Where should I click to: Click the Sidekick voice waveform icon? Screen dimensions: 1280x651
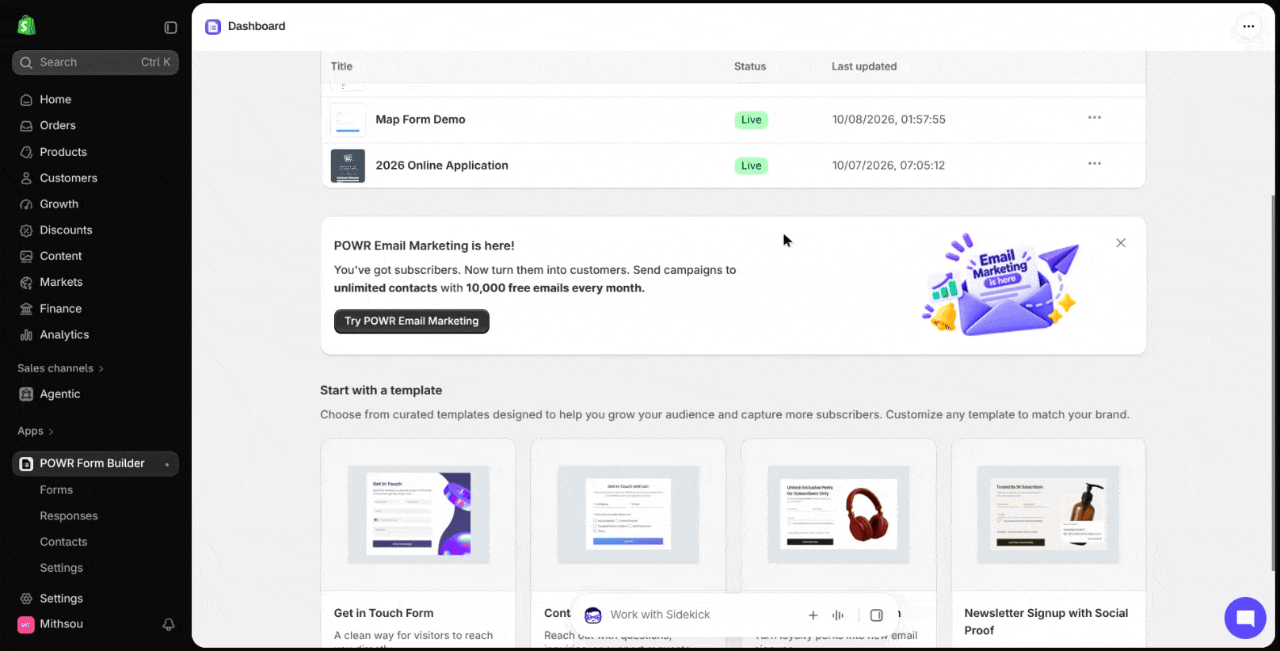point(838,615)
